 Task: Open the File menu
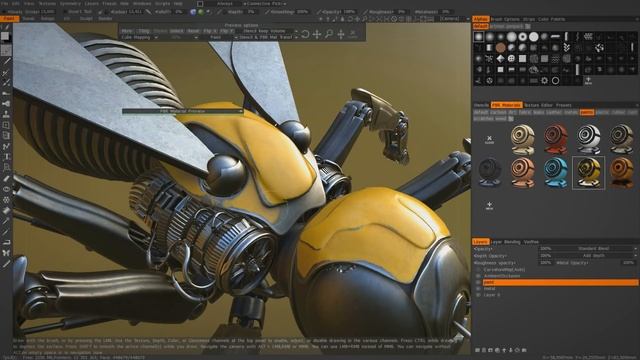4,3
